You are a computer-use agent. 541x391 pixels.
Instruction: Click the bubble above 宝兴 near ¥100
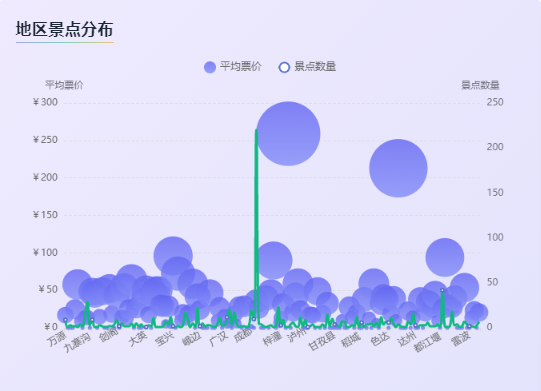click(x=173, y=256)
